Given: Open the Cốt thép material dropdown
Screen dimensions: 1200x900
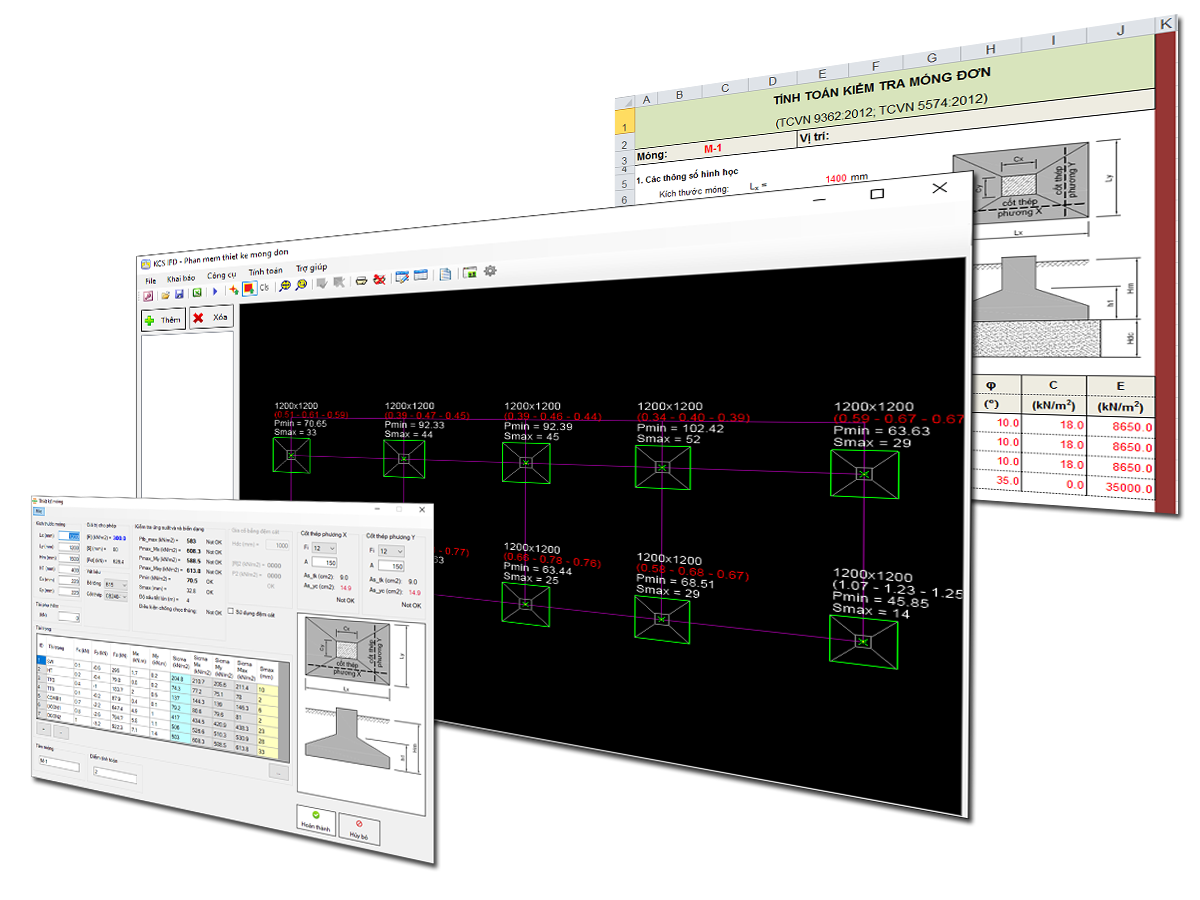Looking at the screenshot, I should [x=116, y=597].
